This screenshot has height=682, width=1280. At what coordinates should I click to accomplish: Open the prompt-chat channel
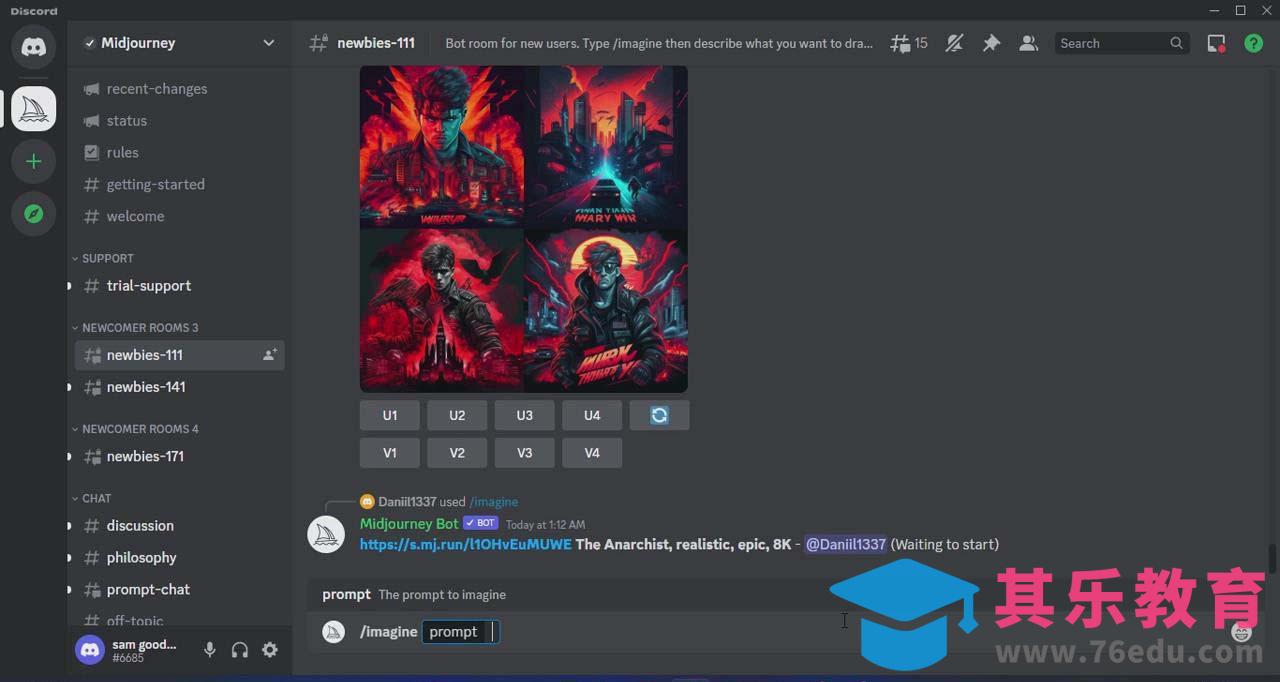(148, 590)
